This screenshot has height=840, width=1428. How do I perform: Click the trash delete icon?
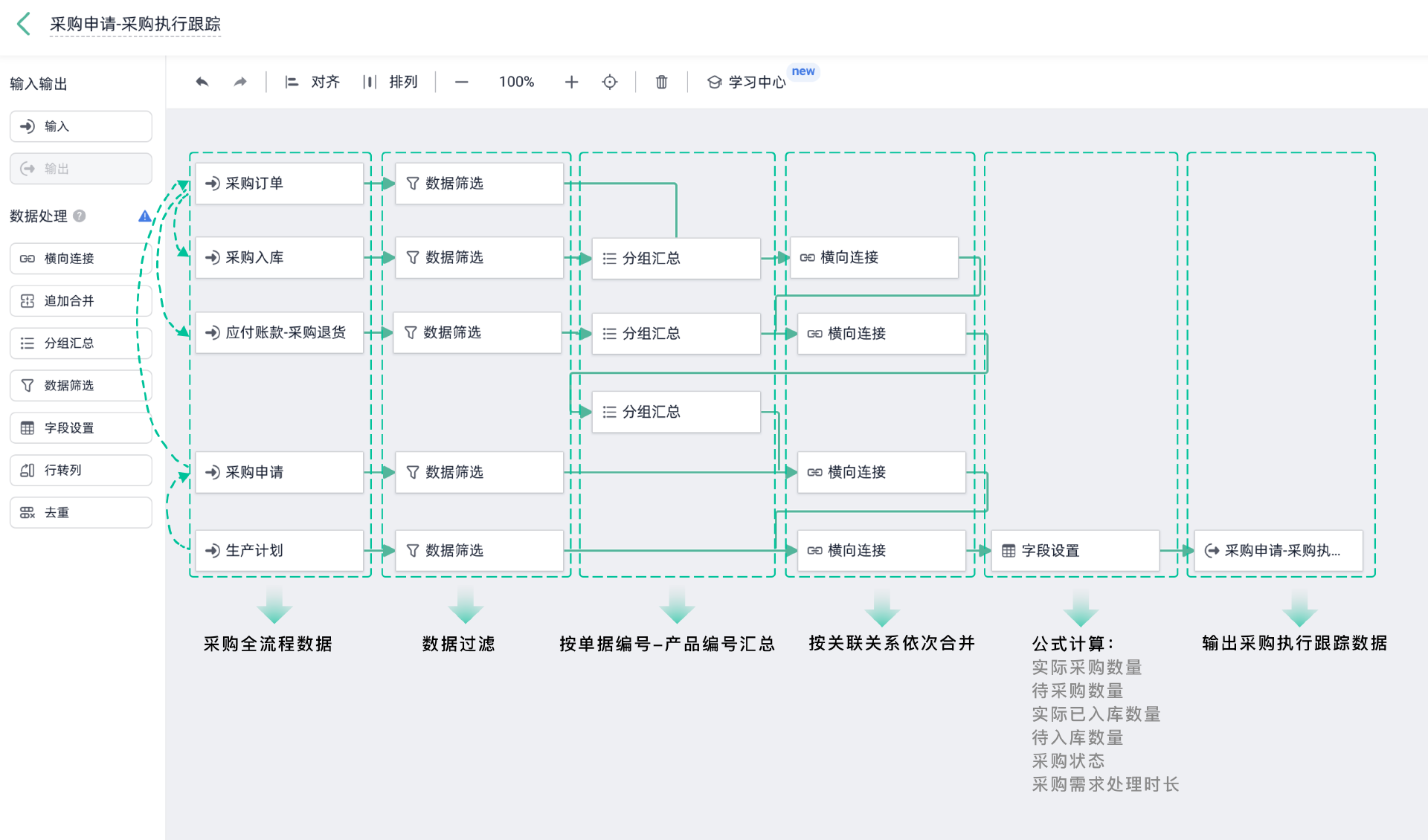[x=661, y=82]
